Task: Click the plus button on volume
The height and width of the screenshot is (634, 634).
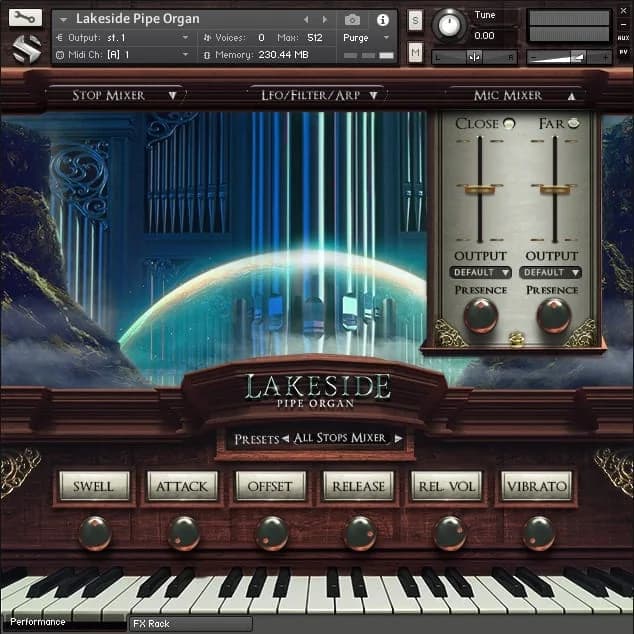Action: click(x=605, y=58)
